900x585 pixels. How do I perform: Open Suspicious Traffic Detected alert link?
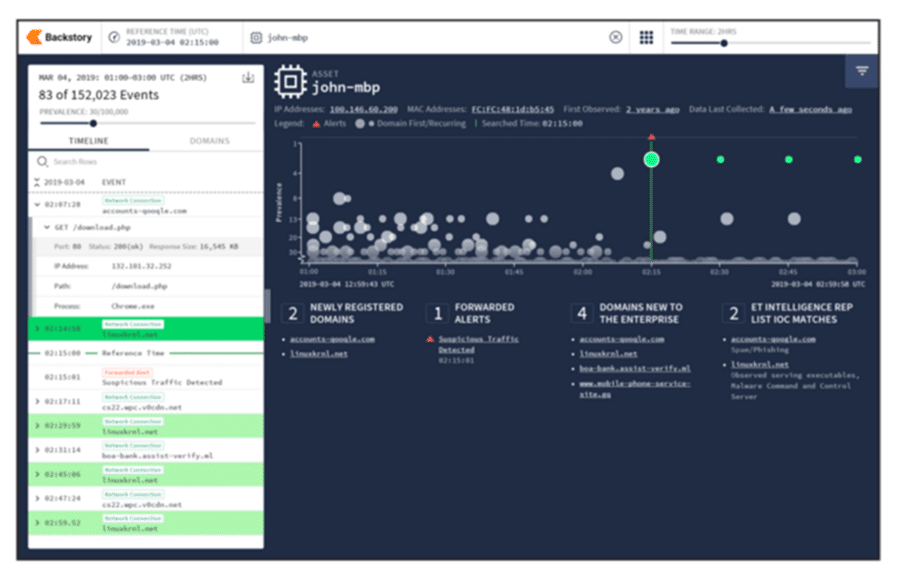click(x=478, y=344)
